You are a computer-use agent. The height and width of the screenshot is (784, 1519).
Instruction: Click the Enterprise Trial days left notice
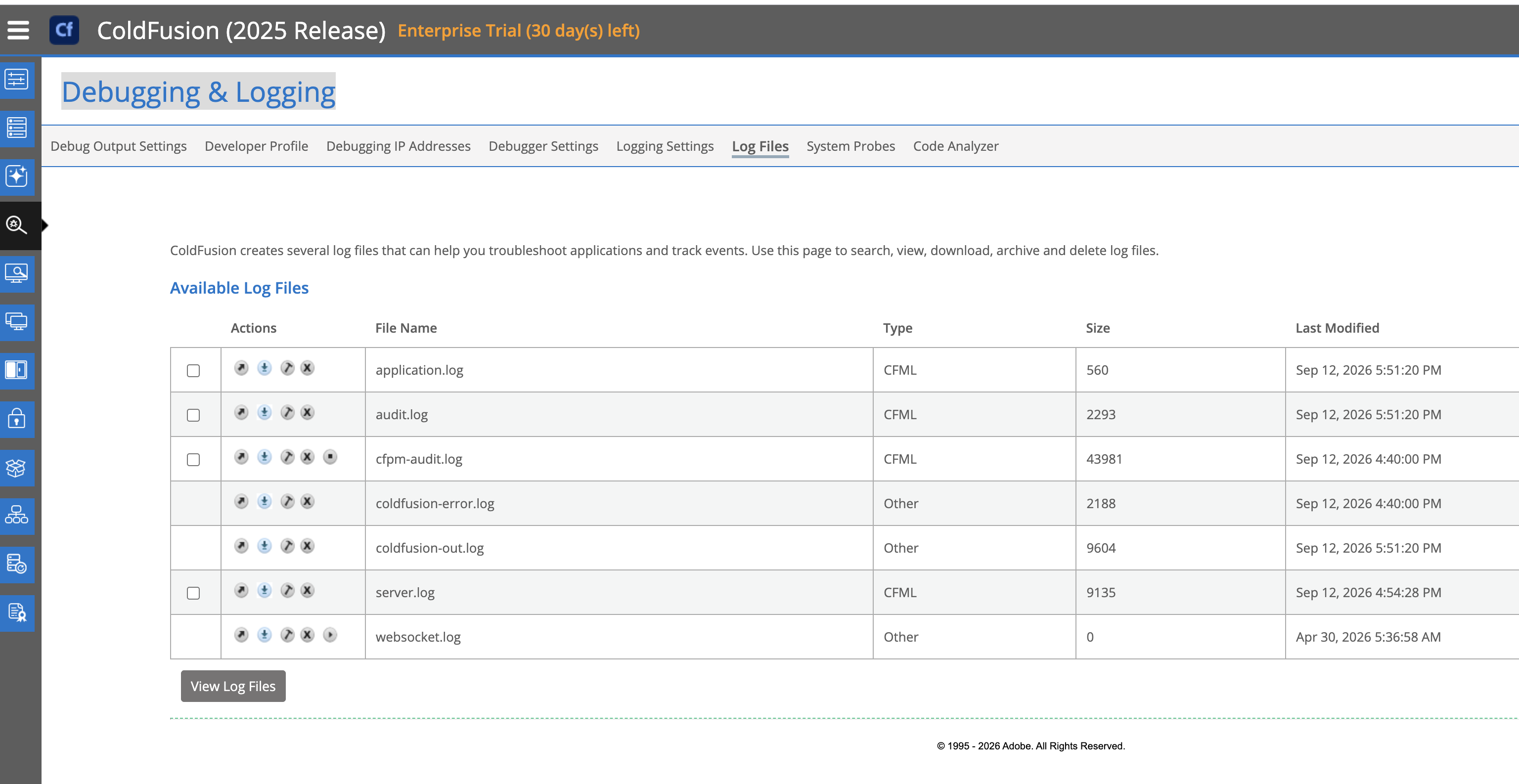point(519,30)
